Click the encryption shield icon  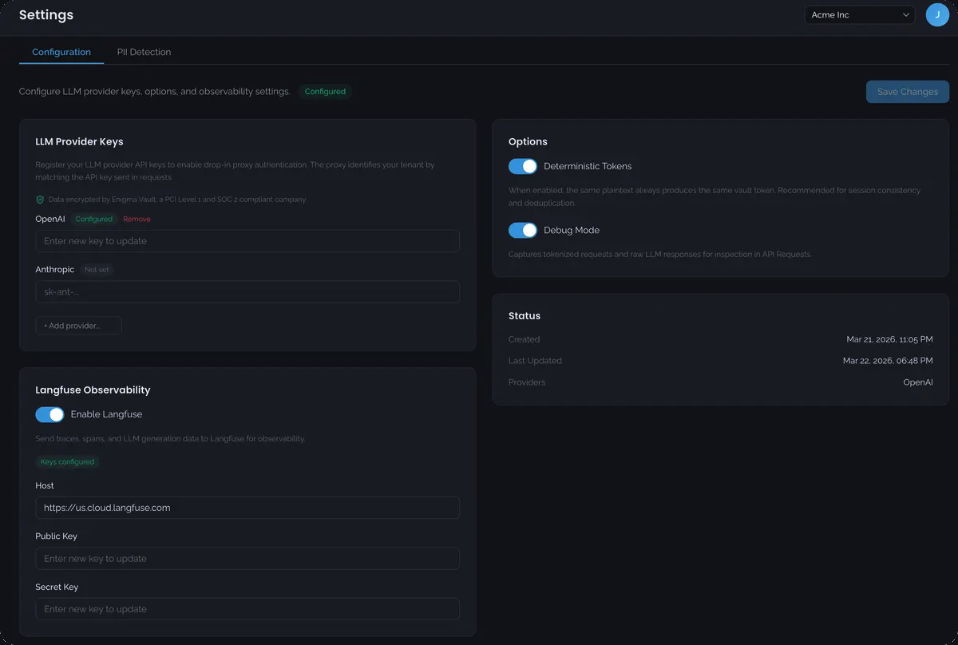[40, 200]
